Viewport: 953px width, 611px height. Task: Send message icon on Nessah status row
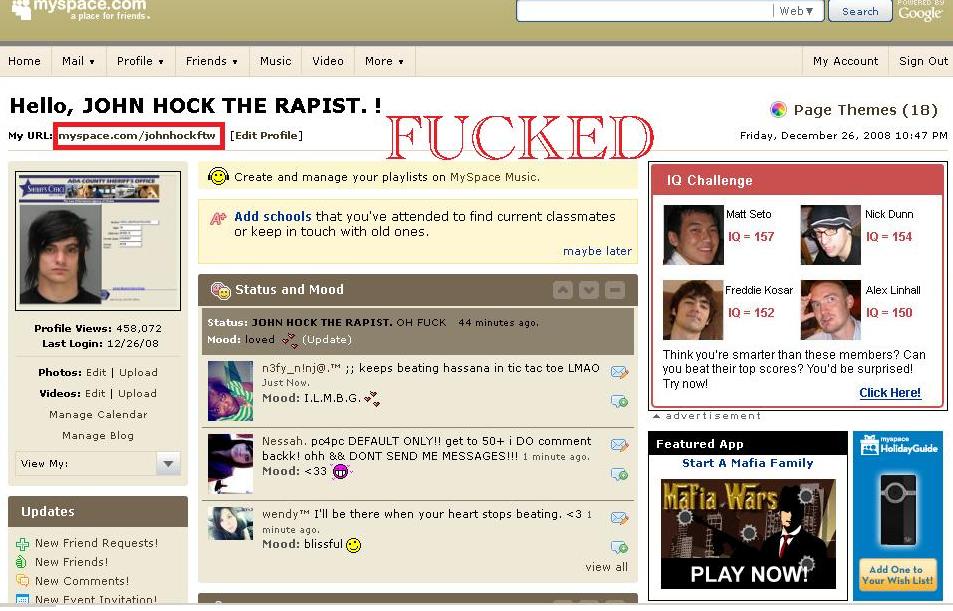[x=619, y=445]
